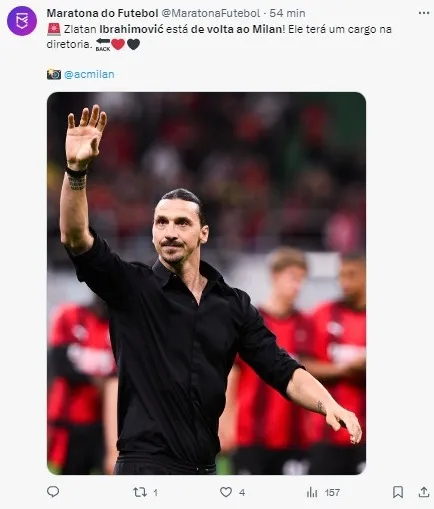Click the red siren emoji
This screenshot has width=434, height=509.
point(54,29)
